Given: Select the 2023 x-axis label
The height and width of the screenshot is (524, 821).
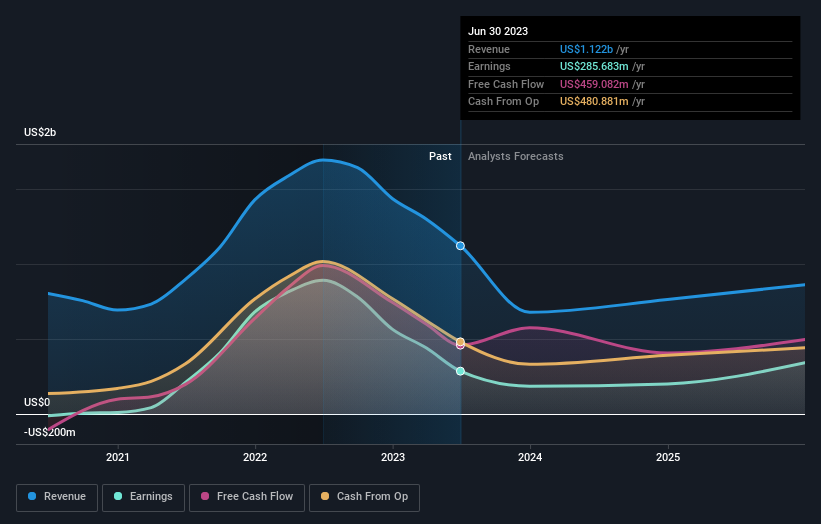Looking at the screenshot, I should tap(393, 457).
